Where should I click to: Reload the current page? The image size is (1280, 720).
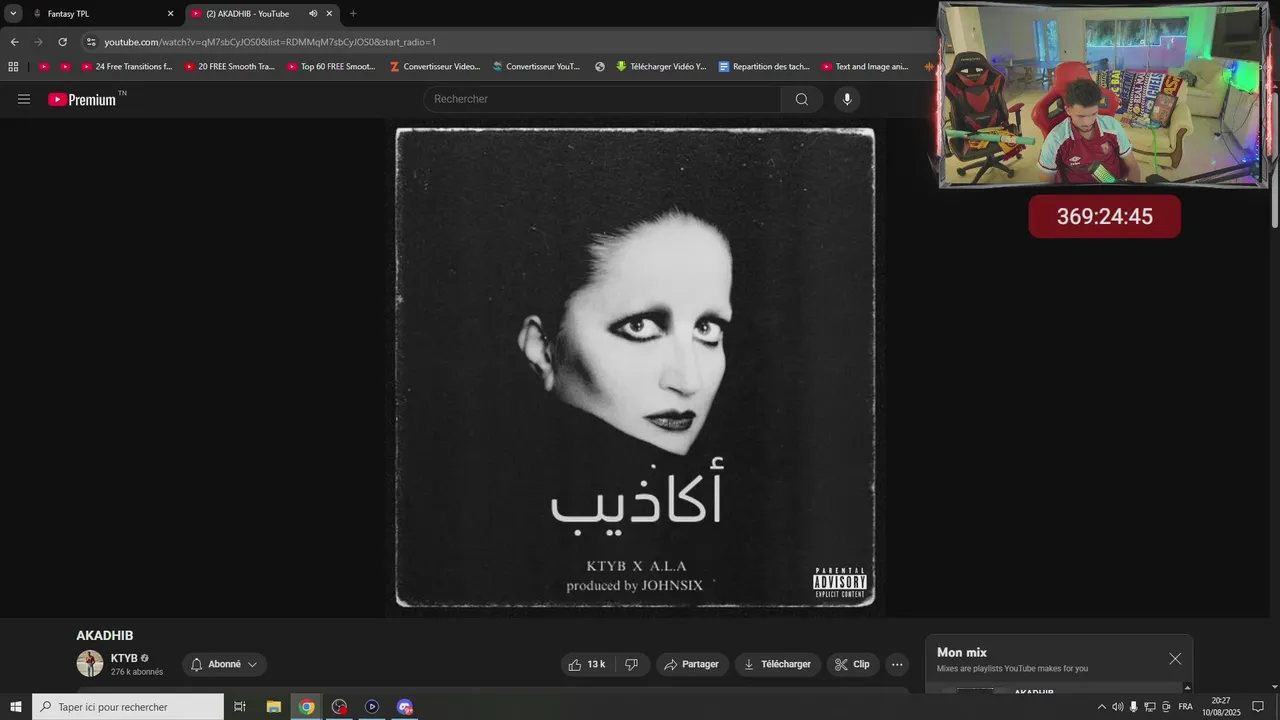click(62, 42)
